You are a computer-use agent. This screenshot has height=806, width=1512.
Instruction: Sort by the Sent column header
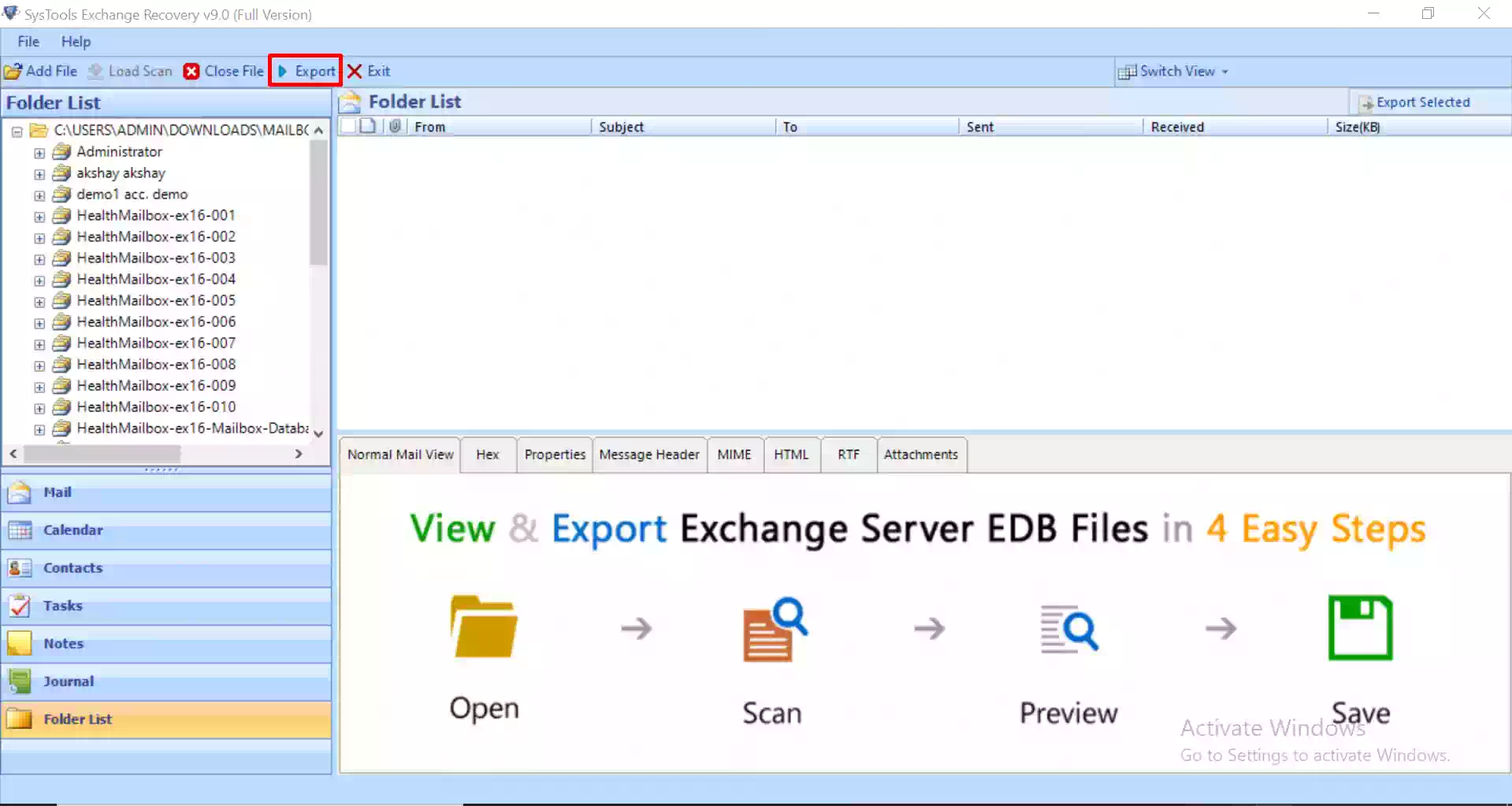tap(1052, 127)
